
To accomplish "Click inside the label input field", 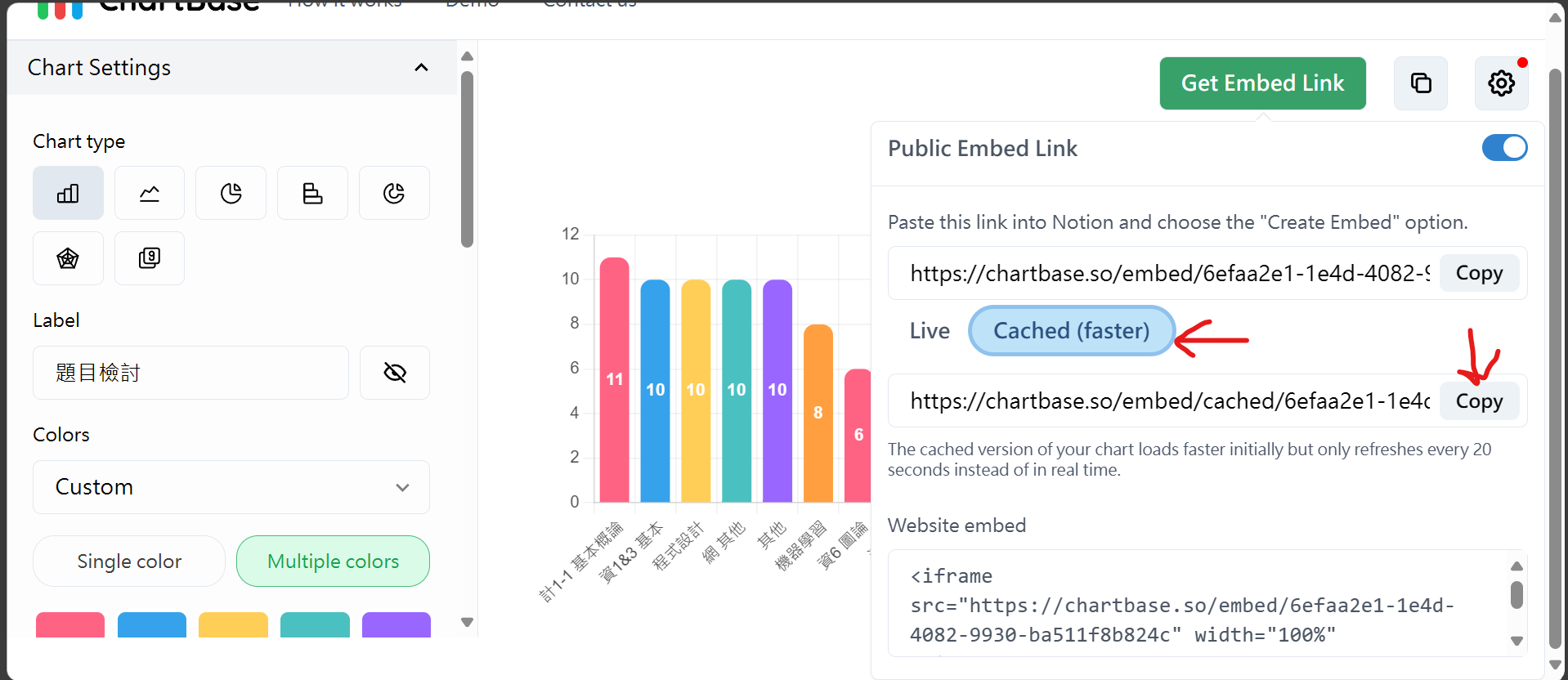I will (x=190, y=372).
